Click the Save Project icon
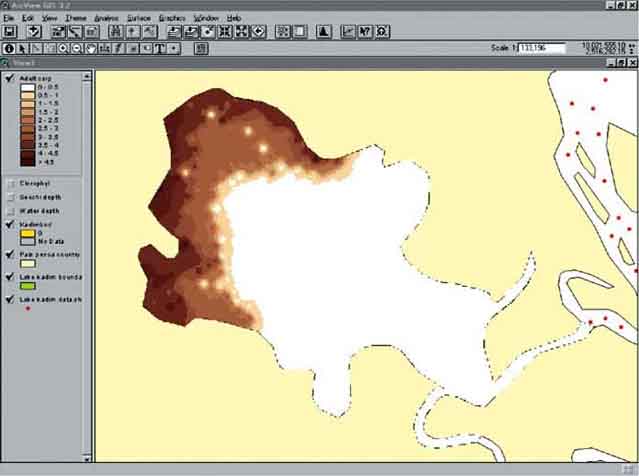 [x=9, y=32]
